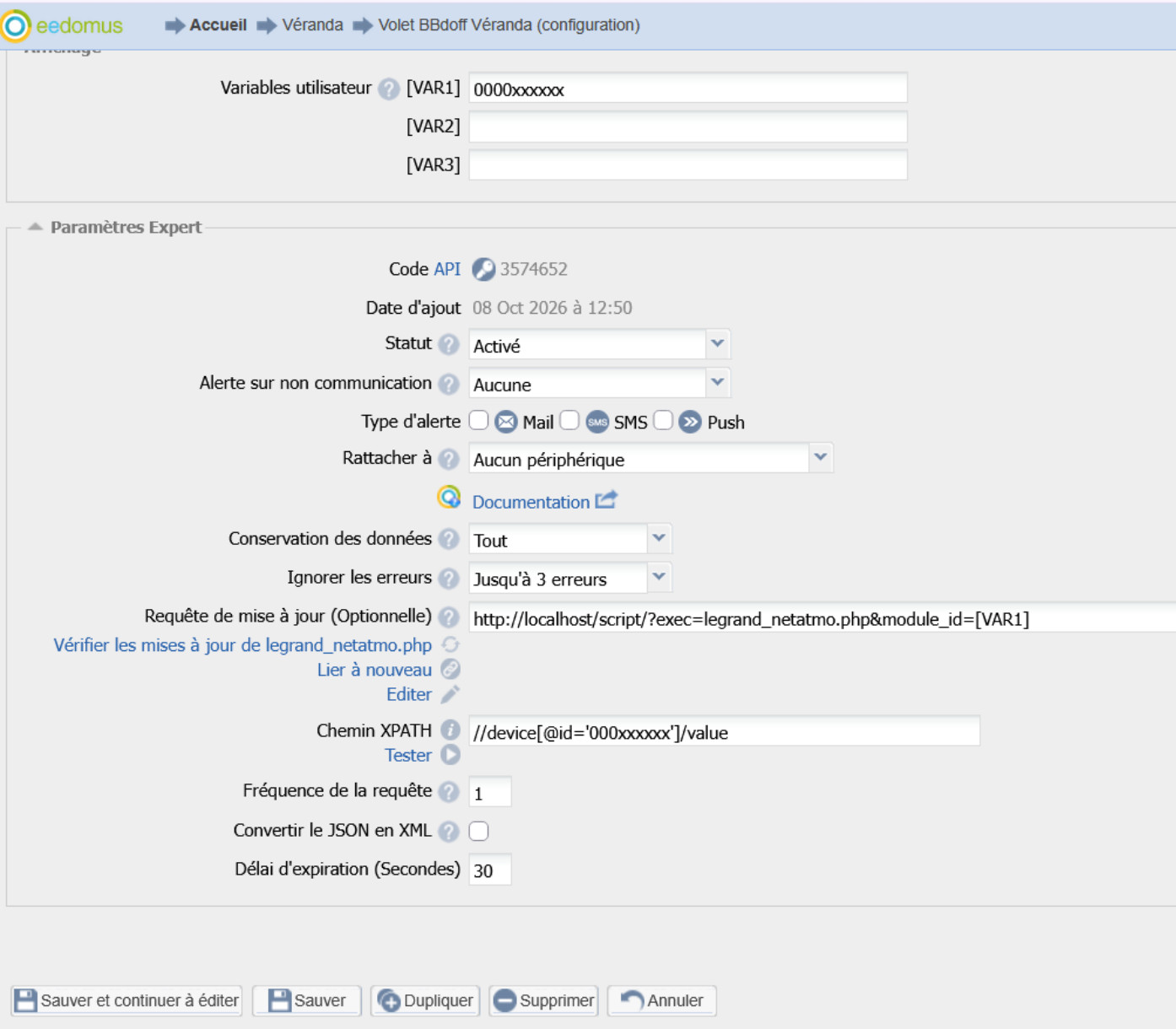Viewport: 1176px width, 1029px height.
Task: Click the play icon beside Tester
Action: [x=450, y=755]
